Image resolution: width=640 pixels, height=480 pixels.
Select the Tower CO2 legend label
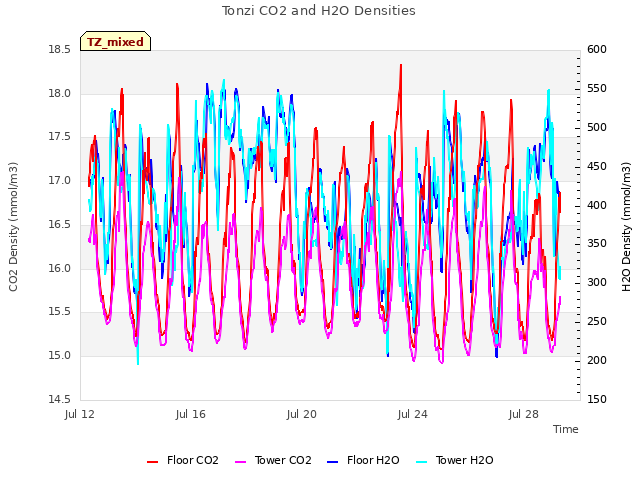pos(283,460)
